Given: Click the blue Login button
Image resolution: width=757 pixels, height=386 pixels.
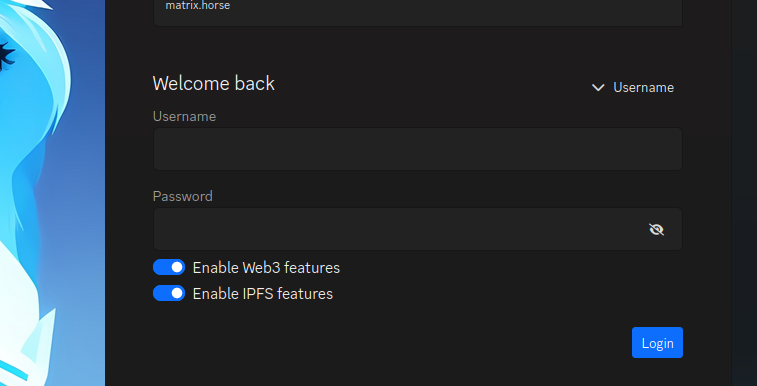Looking at the screenshot, I should [x=657, y=343].
